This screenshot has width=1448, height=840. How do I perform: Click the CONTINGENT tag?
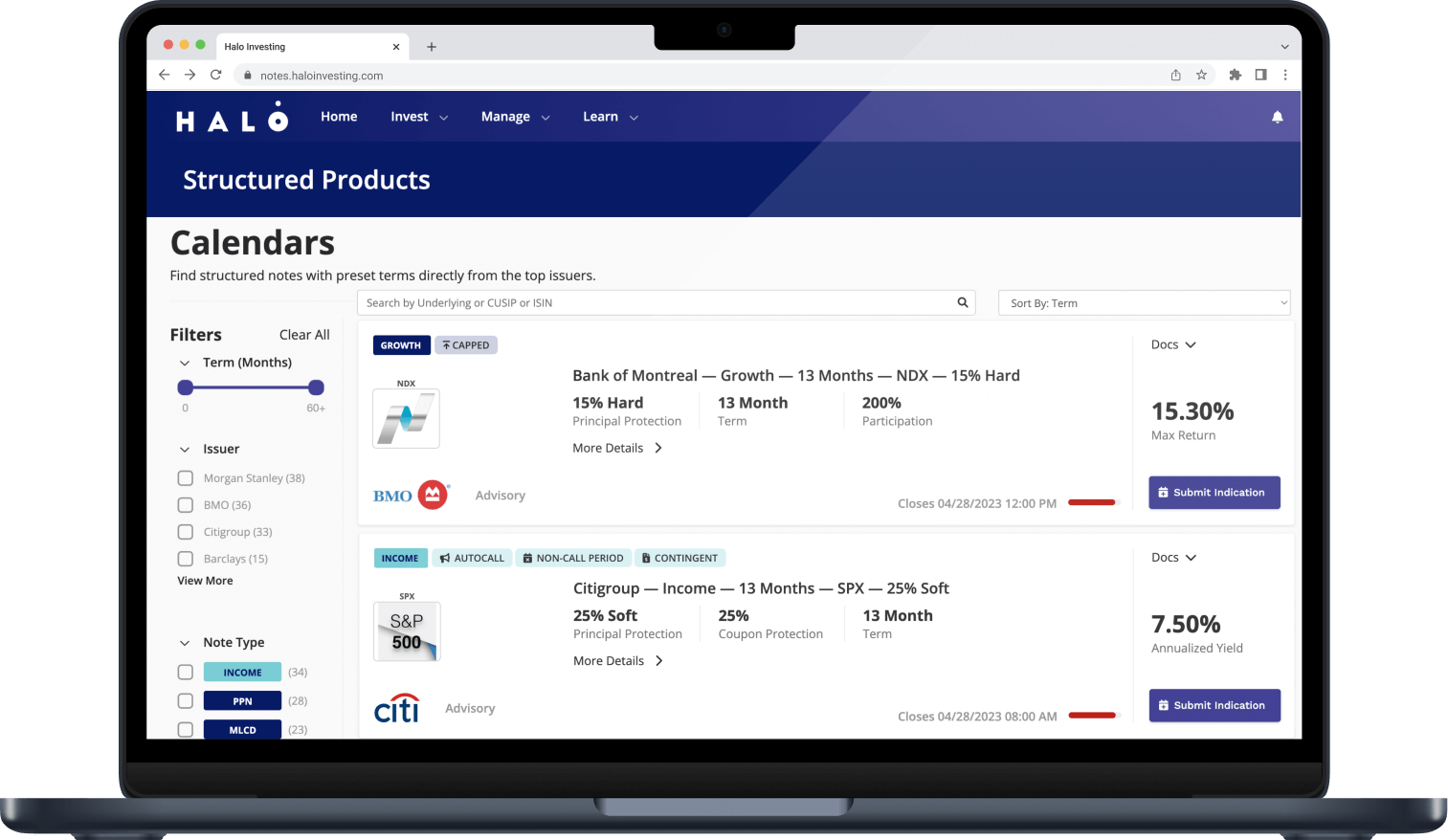[x=679, y=558]
